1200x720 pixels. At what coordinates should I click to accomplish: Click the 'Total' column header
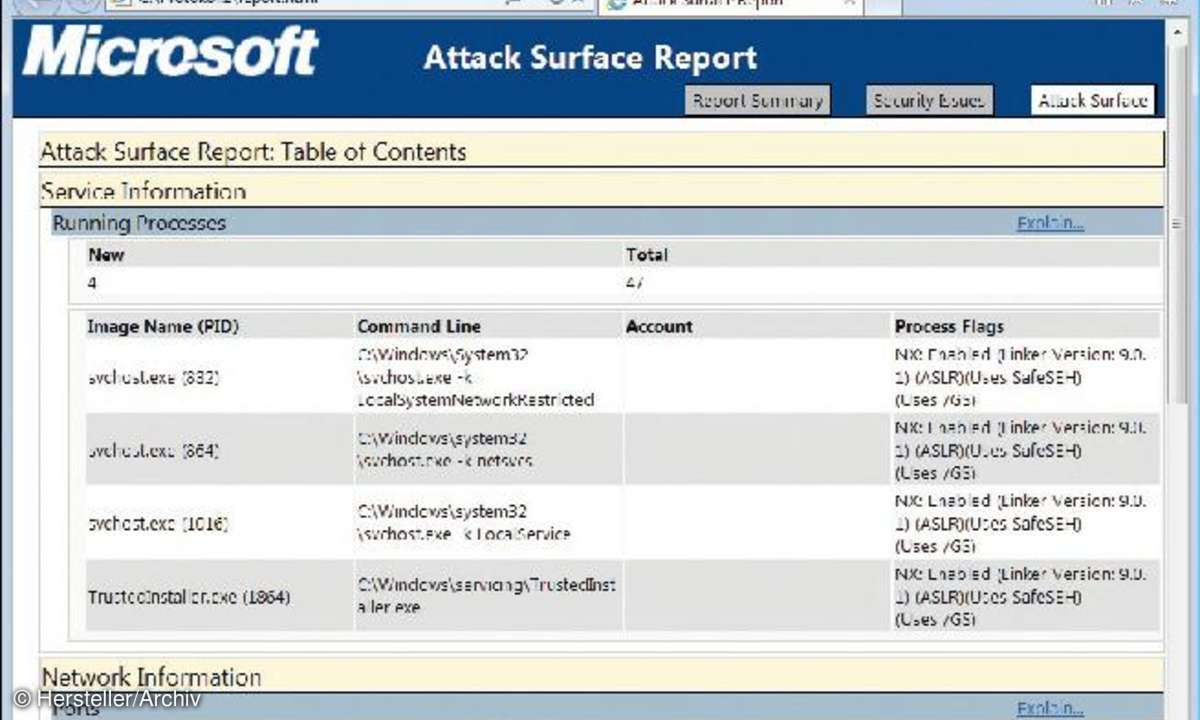646,255
